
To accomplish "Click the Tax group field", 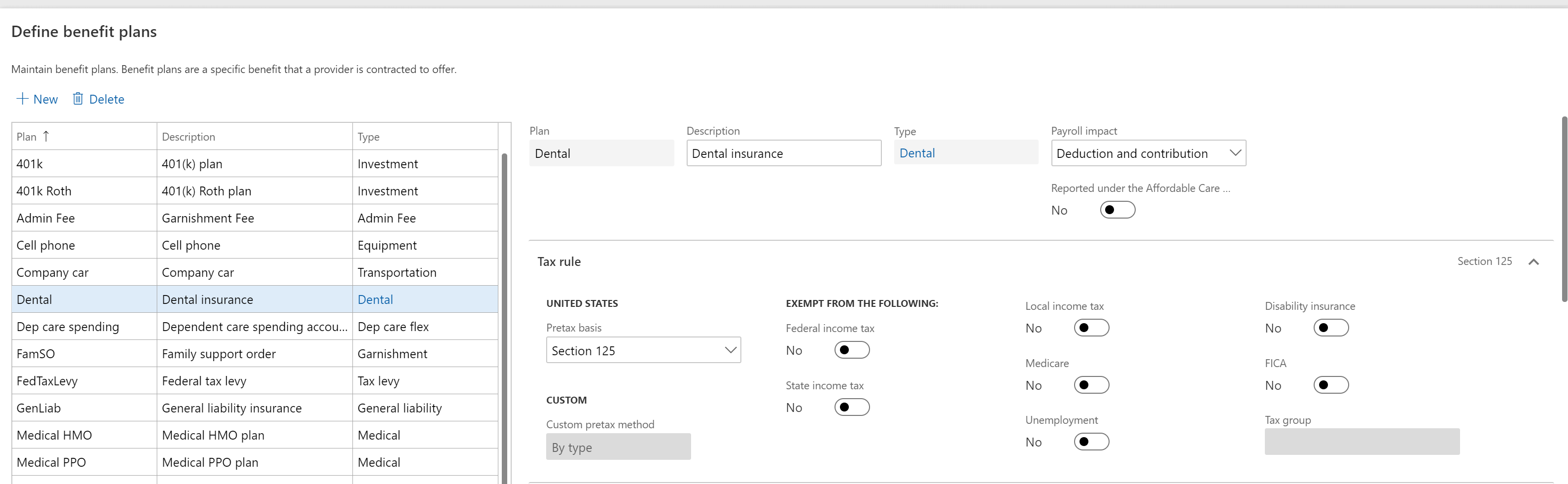I will (1361, 442).
